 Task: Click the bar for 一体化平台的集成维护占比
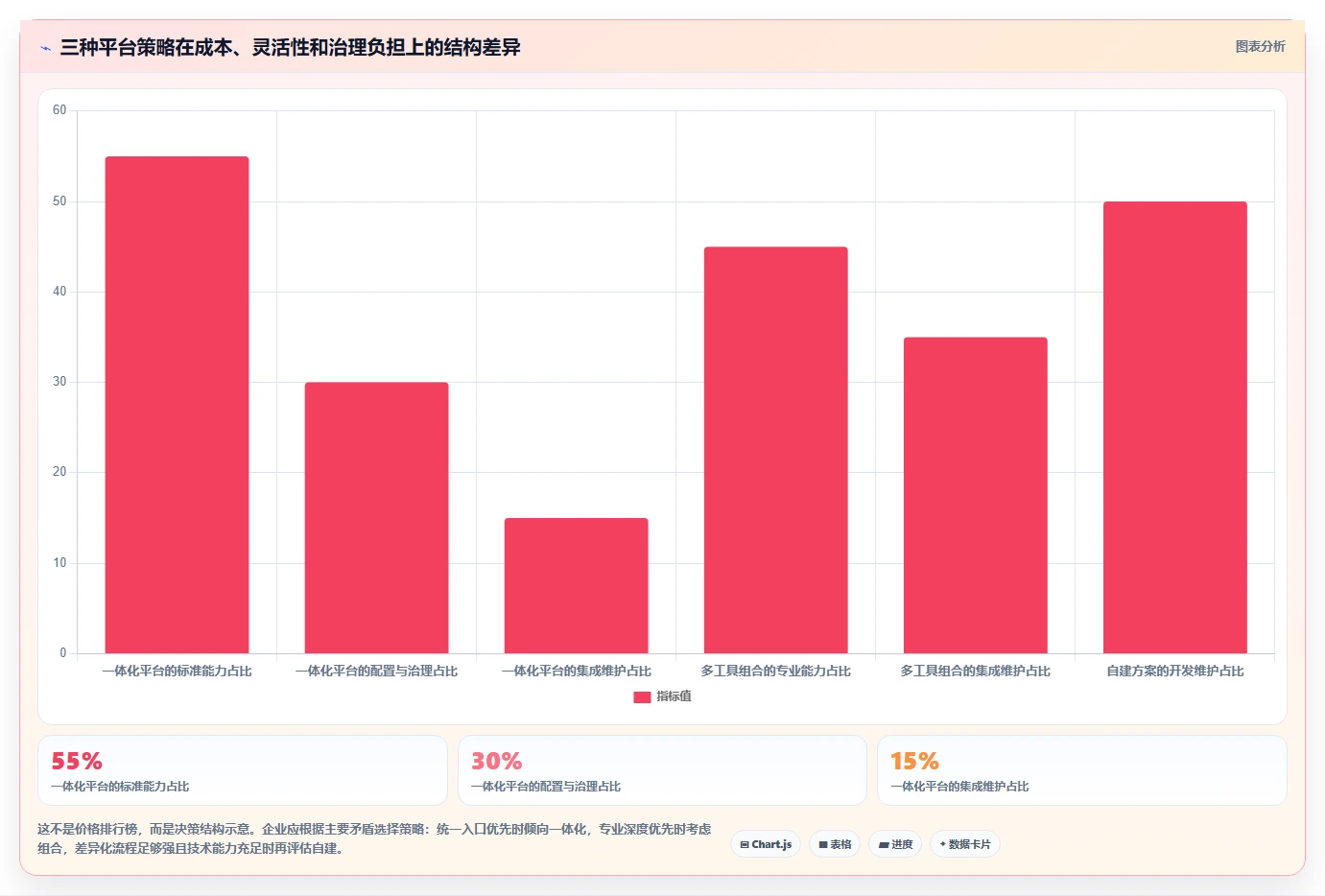pyautogui.click(x=576, y=585)
